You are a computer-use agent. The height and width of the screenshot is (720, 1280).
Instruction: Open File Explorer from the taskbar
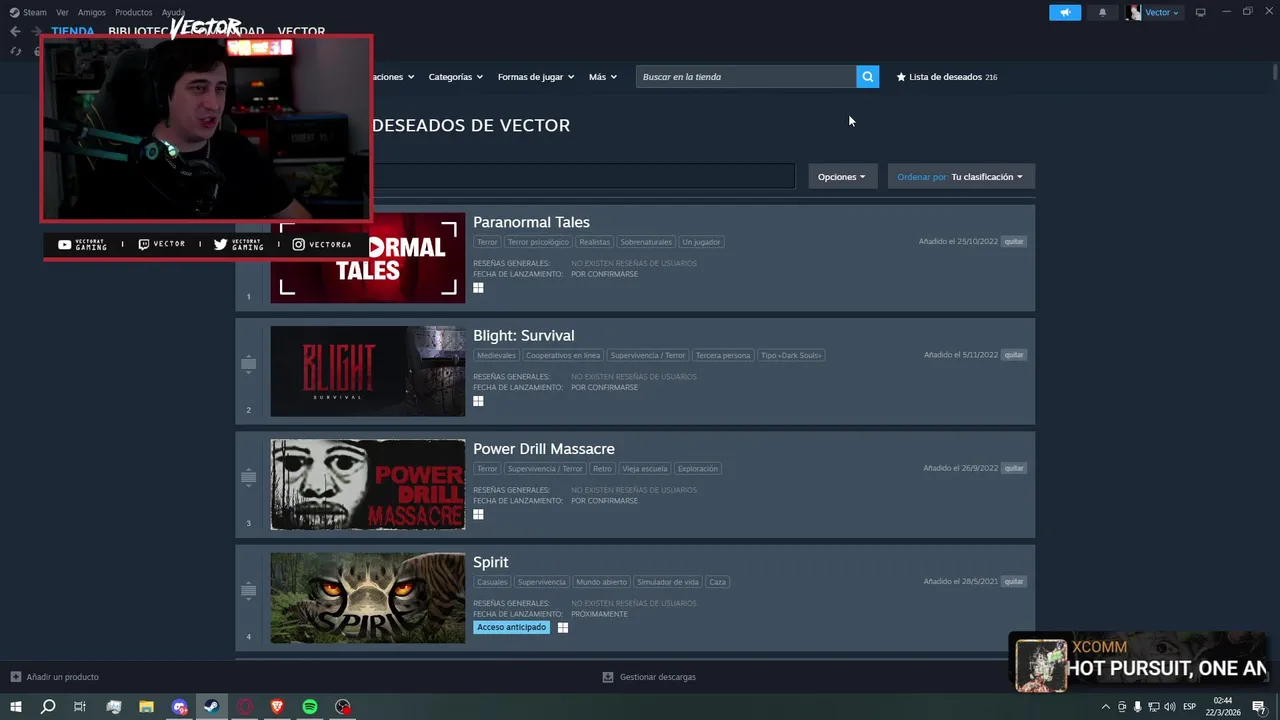[x=146, y=707]
